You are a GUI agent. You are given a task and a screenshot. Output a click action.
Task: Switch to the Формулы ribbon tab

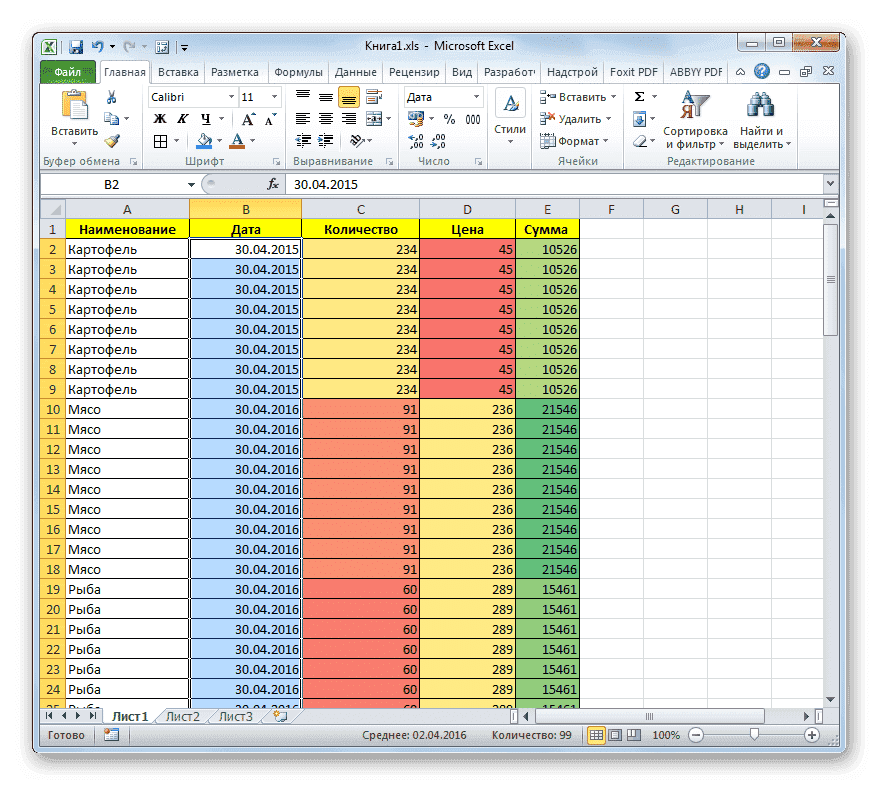(x=300, y=71)
